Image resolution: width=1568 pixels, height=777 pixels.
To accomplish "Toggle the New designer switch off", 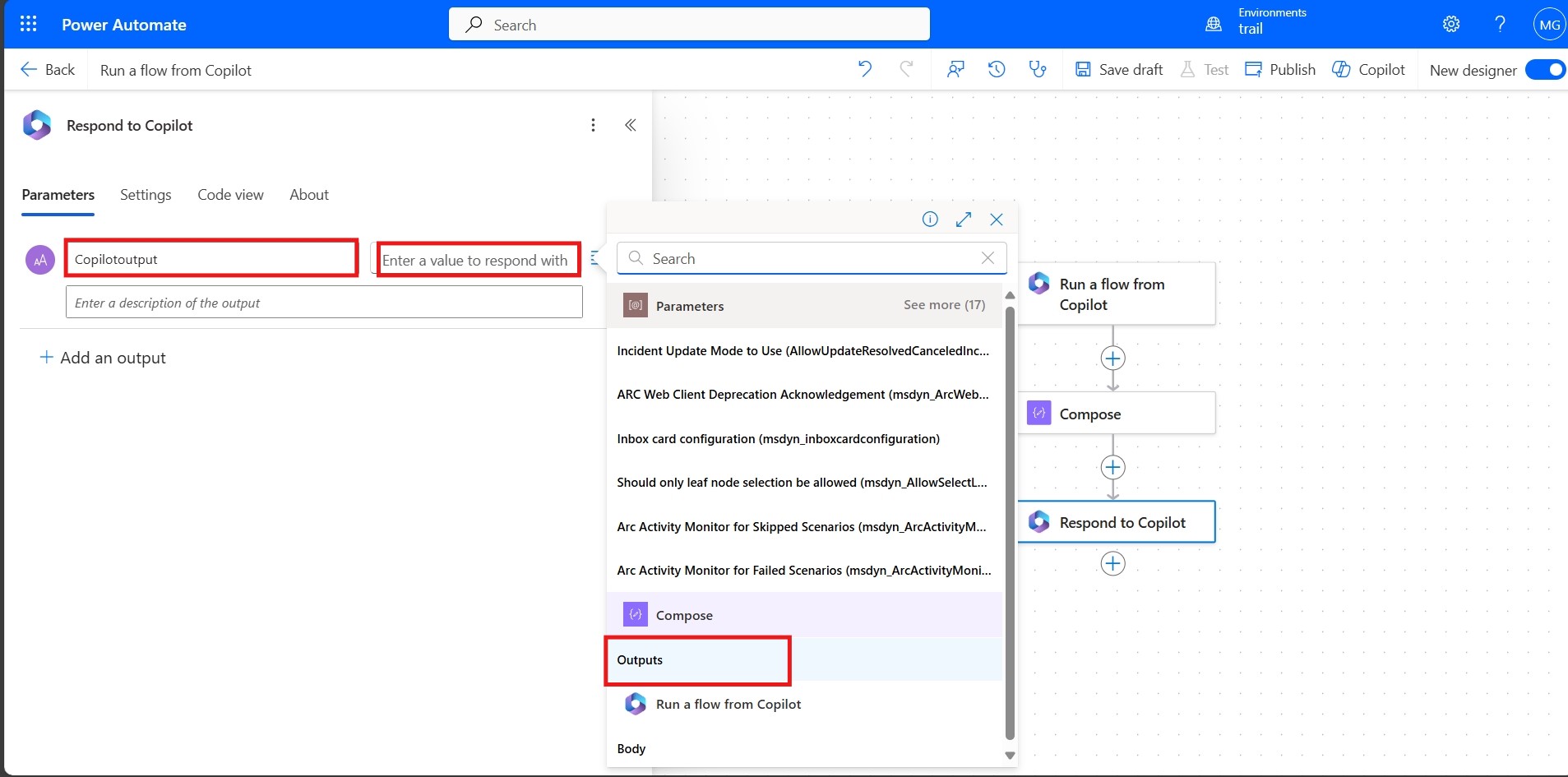I will [1545, 70].
